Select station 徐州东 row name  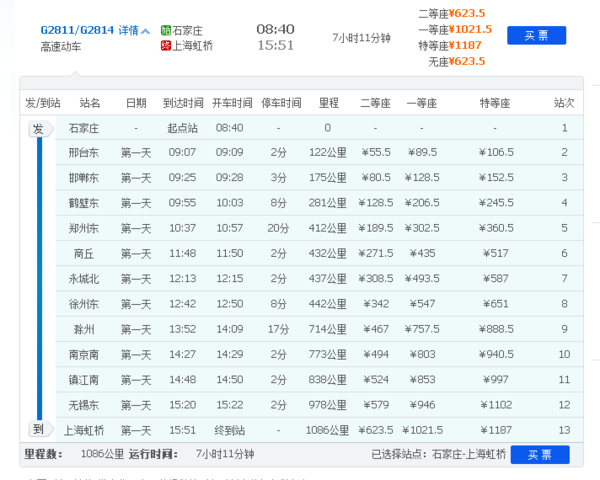tap(84, 304)
